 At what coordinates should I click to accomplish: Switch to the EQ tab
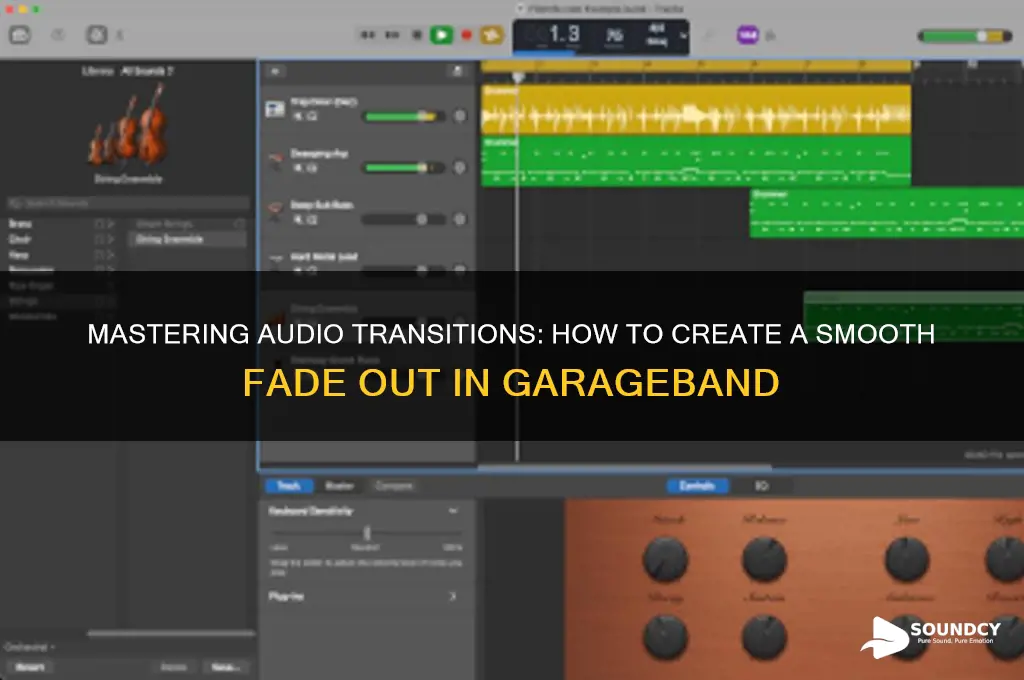click(x=761, y=485)
